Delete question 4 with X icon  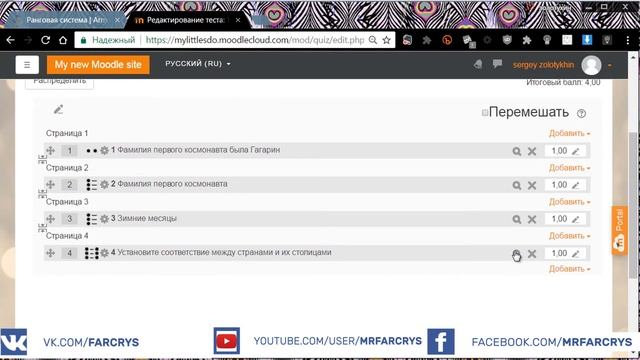[532, 254]
